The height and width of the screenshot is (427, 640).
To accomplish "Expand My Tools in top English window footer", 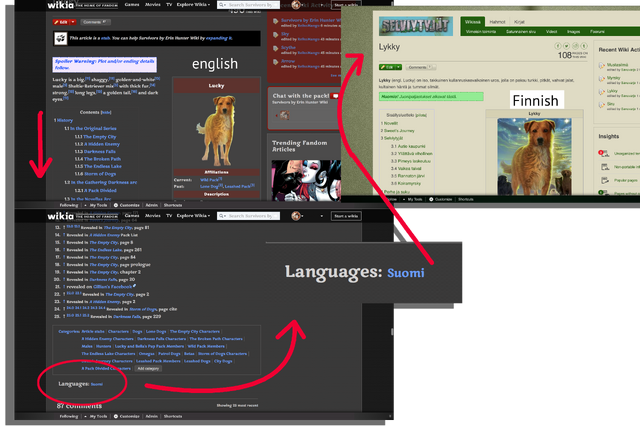I will coord(96,205).
